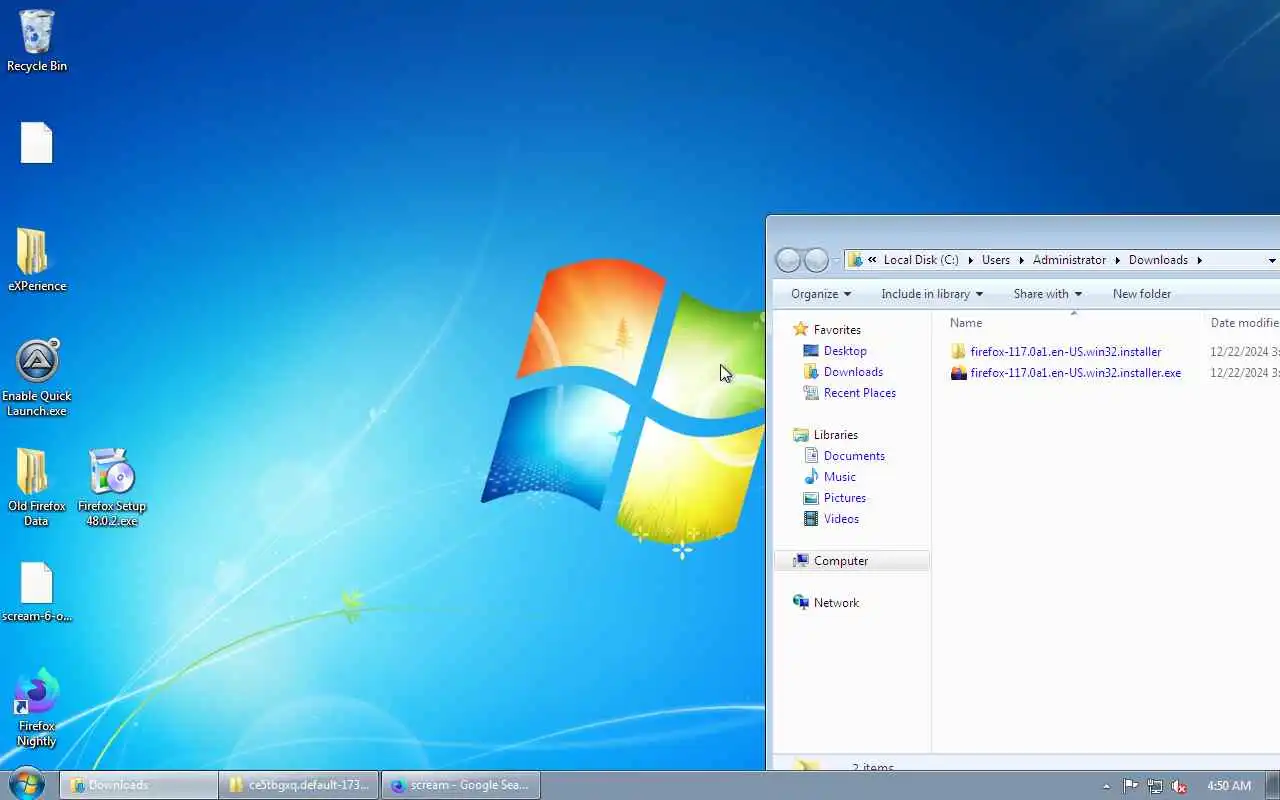The width and height of the screenshot is (1280, 800).
Task: Select the scream-6-o... file on desktop
Action: (x=37, y=592)
